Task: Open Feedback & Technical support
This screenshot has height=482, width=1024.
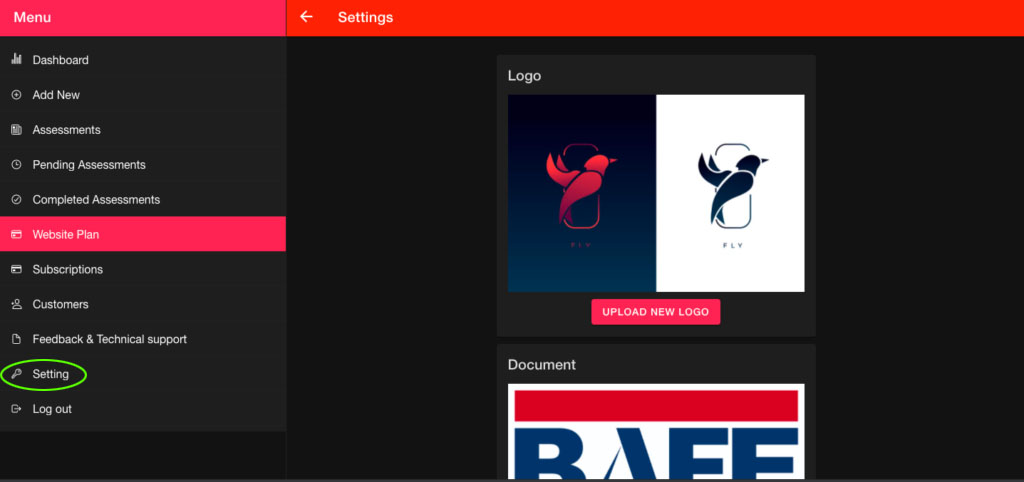Action: [x=143, y=340]
